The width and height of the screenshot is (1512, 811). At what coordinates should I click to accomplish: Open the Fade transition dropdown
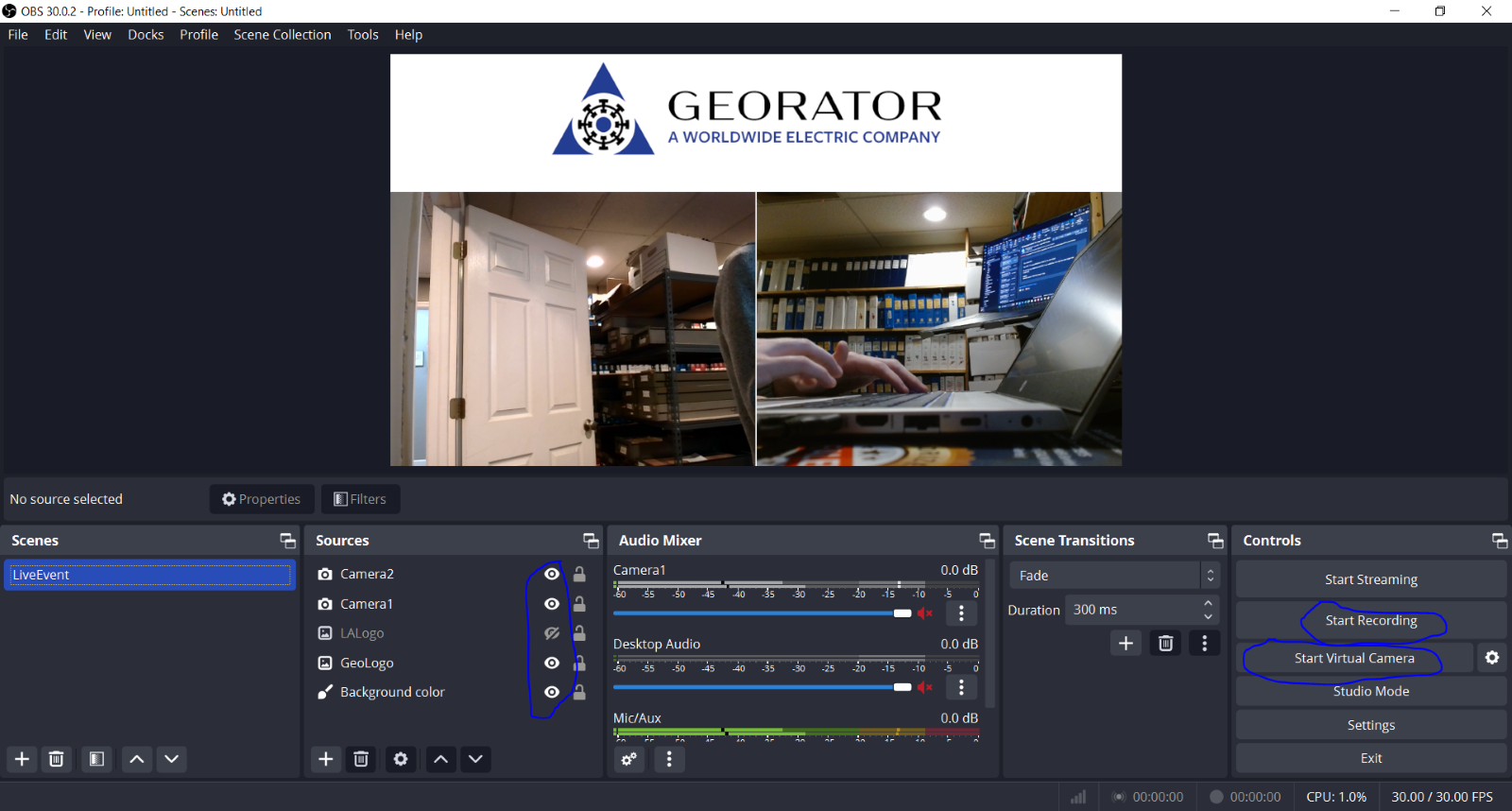(x=1114, y=576)
